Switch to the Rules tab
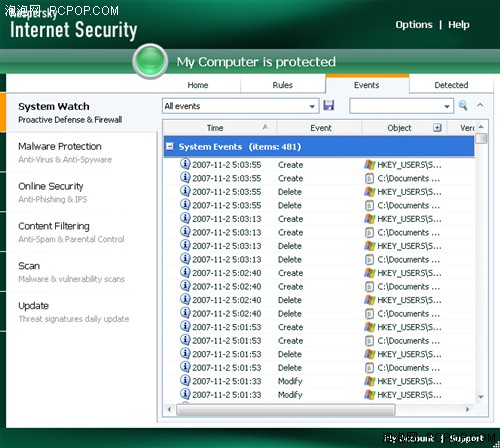This screenshot has width=500, height=448. (x=282, y=85)
